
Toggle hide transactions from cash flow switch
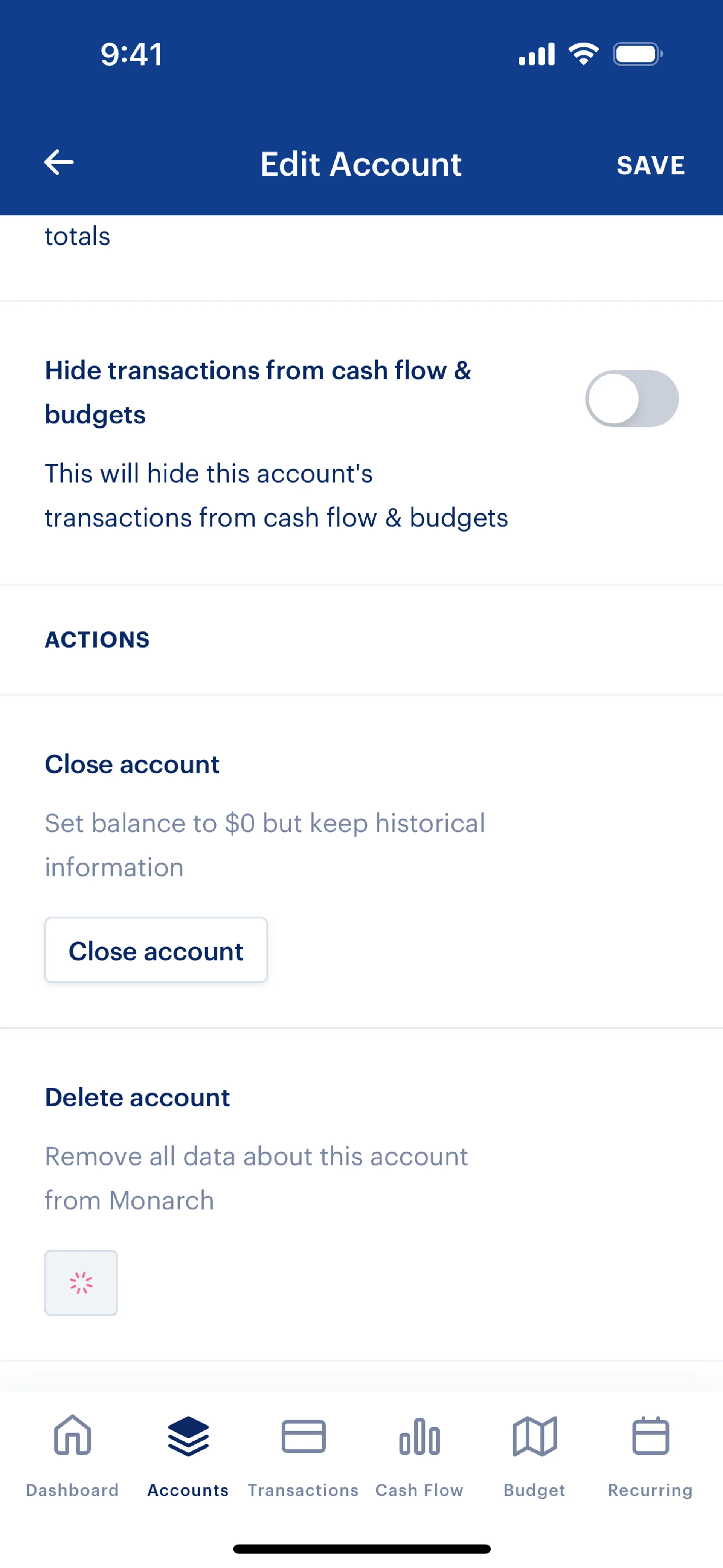click(632, 399)
